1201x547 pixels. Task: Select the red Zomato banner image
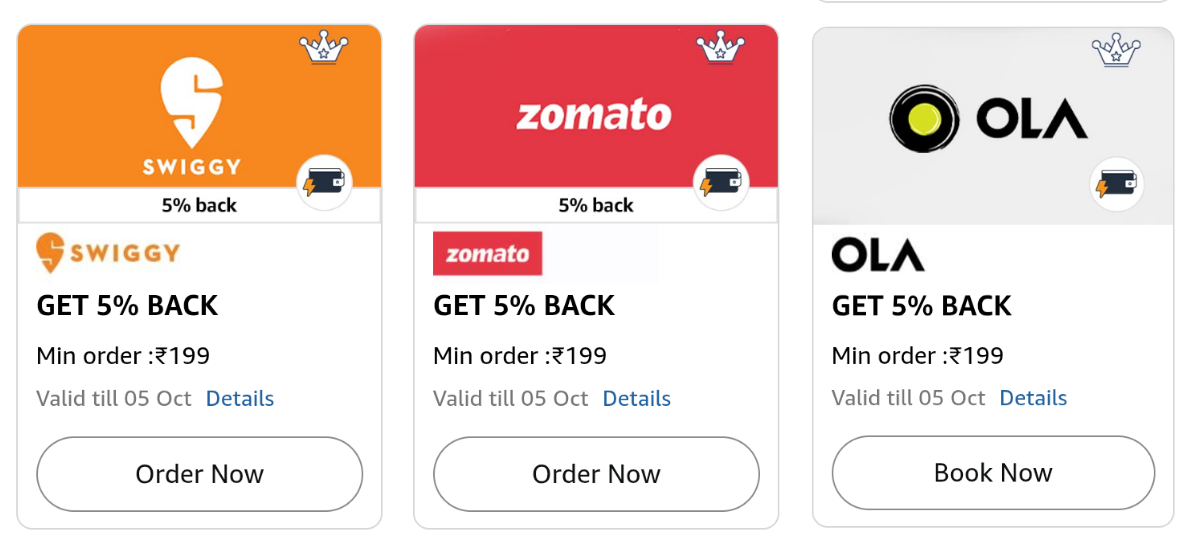coord(560,105)
